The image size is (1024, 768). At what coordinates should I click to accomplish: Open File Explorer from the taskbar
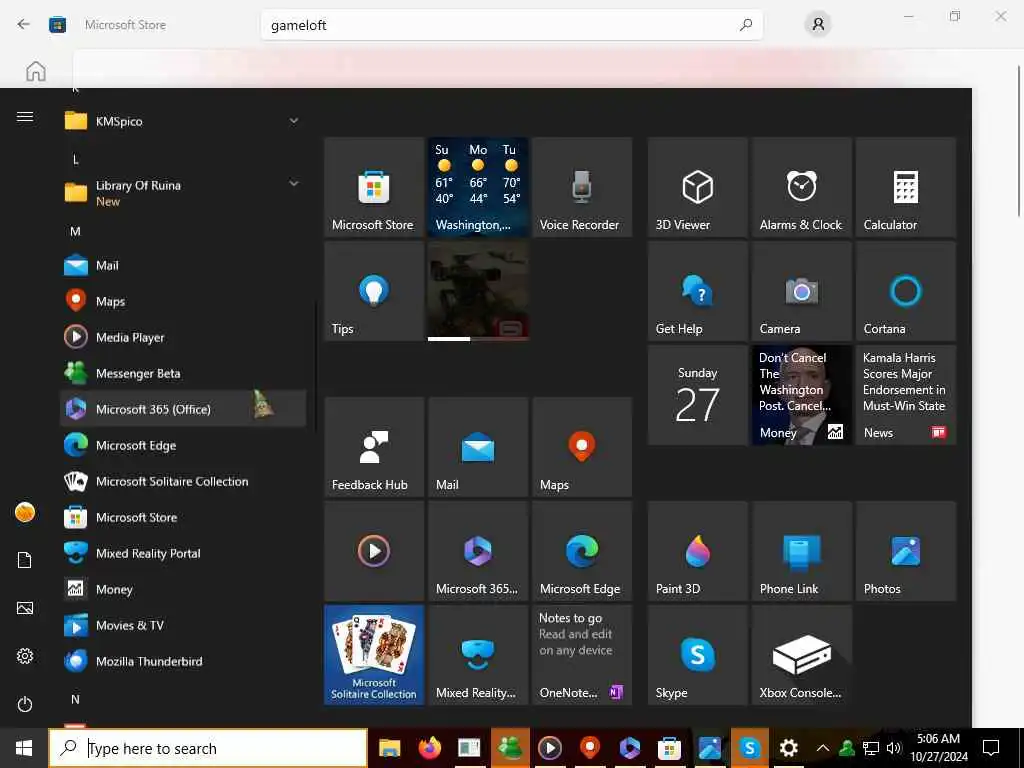pos(390,748)
